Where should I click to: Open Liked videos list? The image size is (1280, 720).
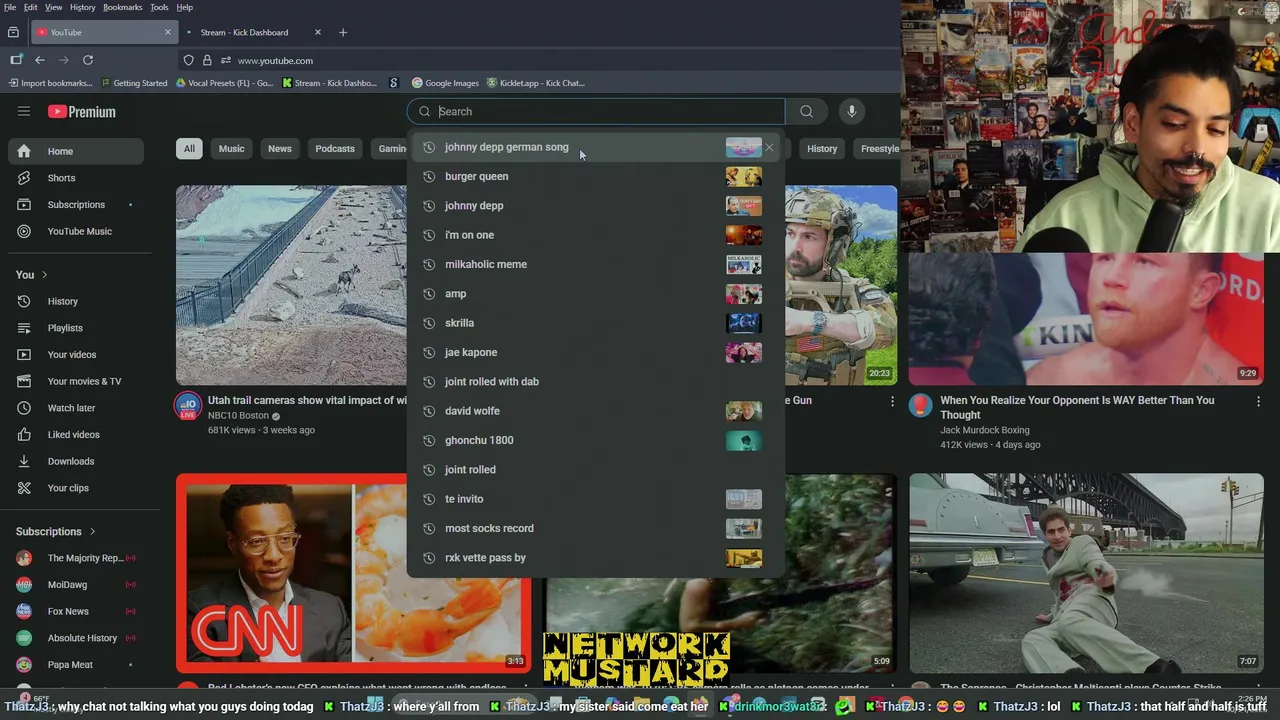pos(76,434)
